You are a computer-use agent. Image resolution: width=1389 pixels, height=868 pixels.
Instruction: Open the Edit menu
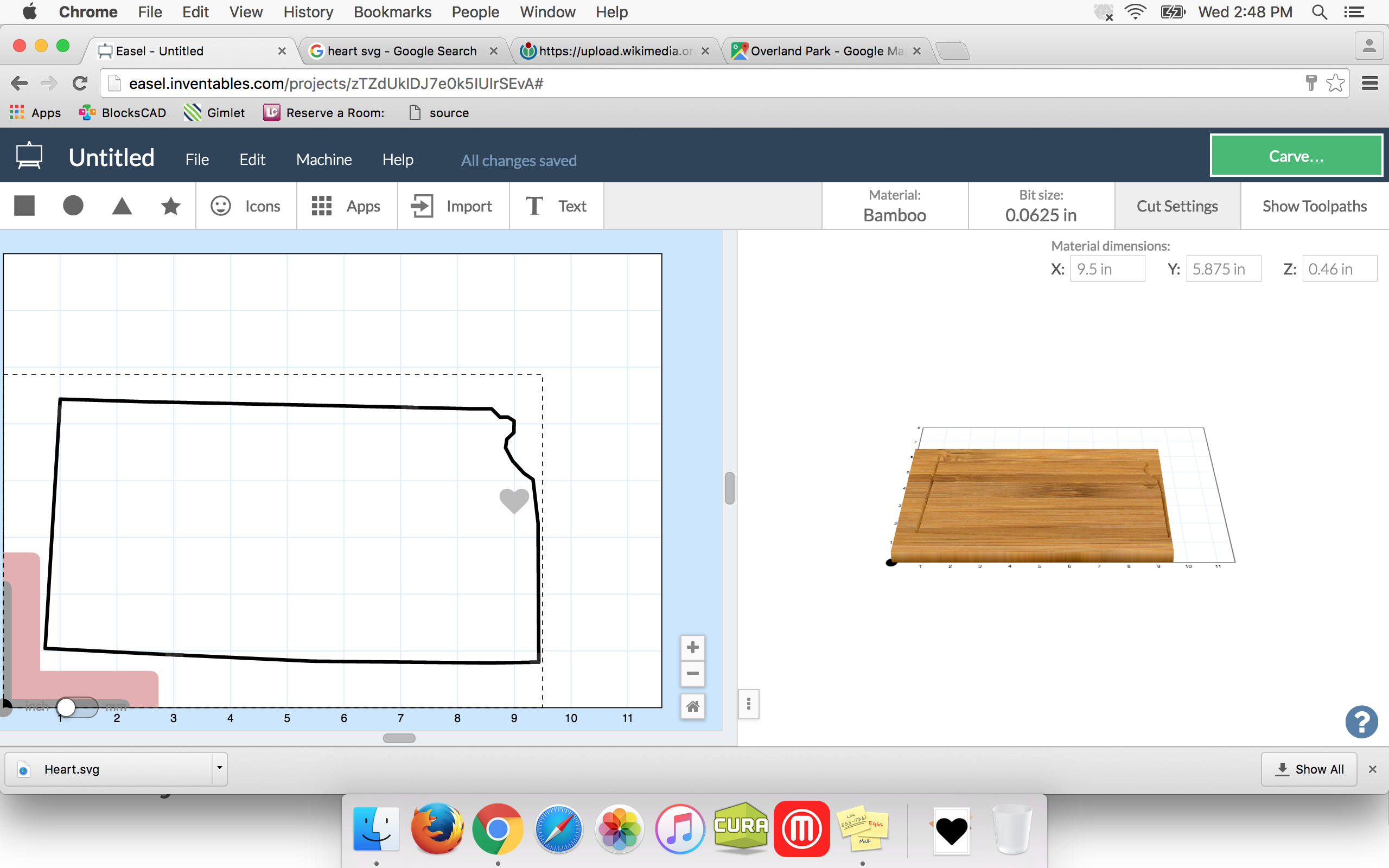[251, 158]
